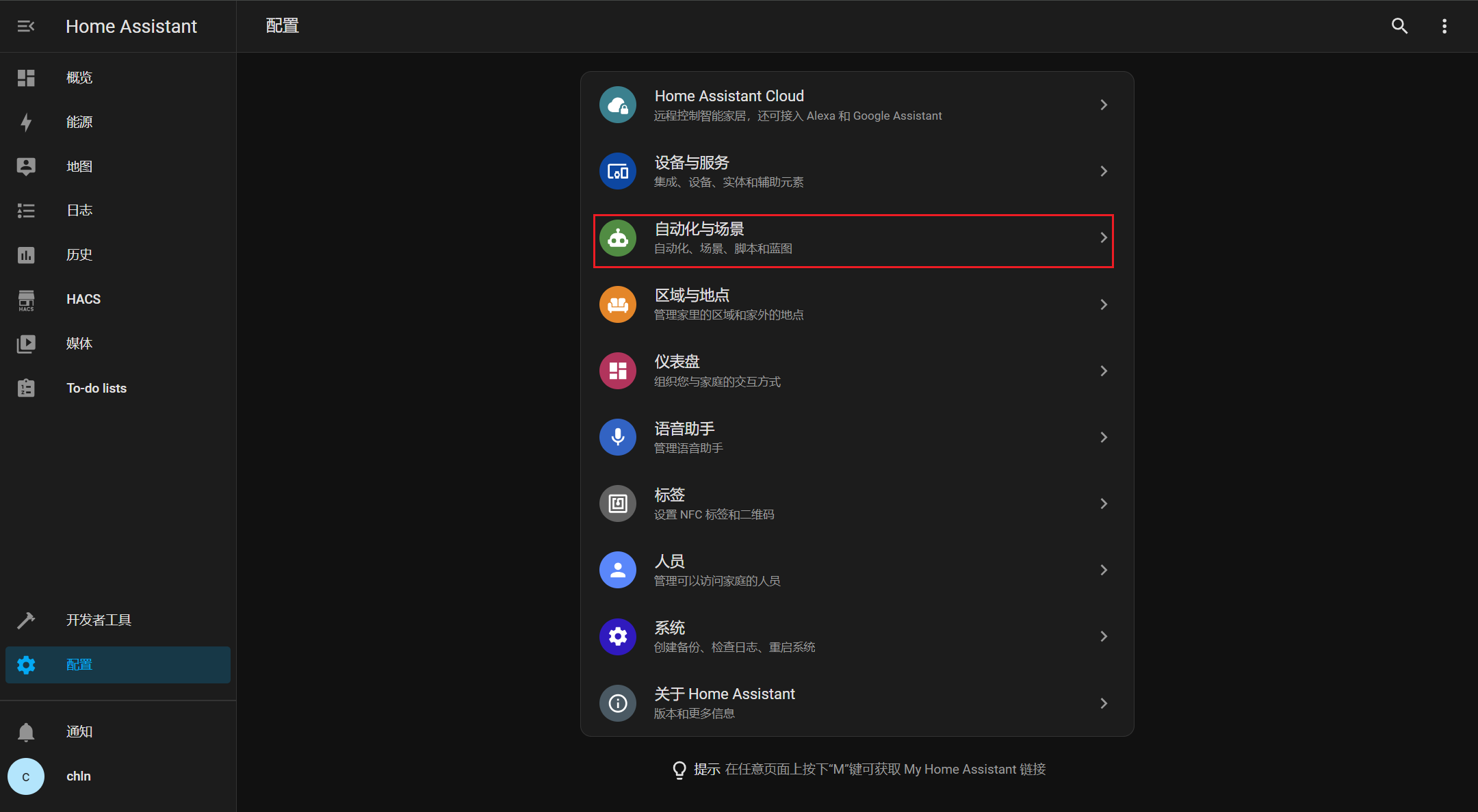Image resolution: width=1478 pixels, height=812 pixels.
Task: Open the HACS sidebar item
Action: [x=118, y=300]
